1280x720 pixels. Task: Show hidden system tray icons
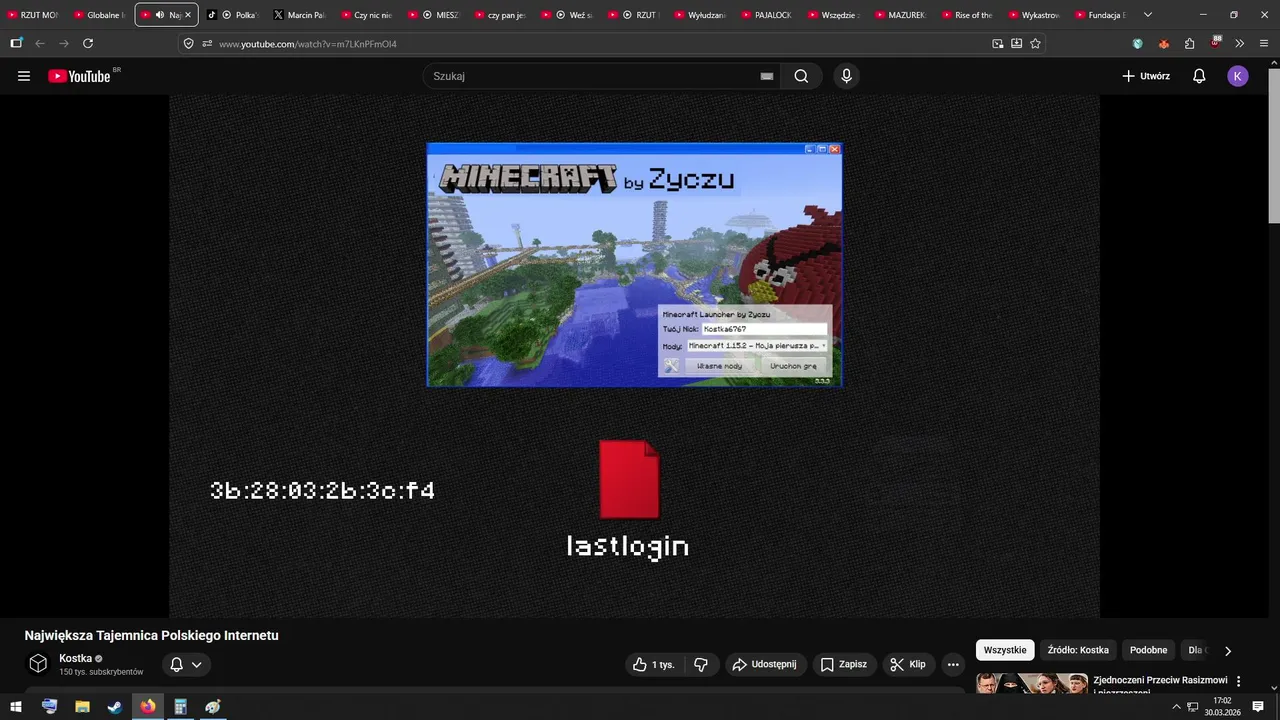pyautogui.click(x=1176, y=706)
